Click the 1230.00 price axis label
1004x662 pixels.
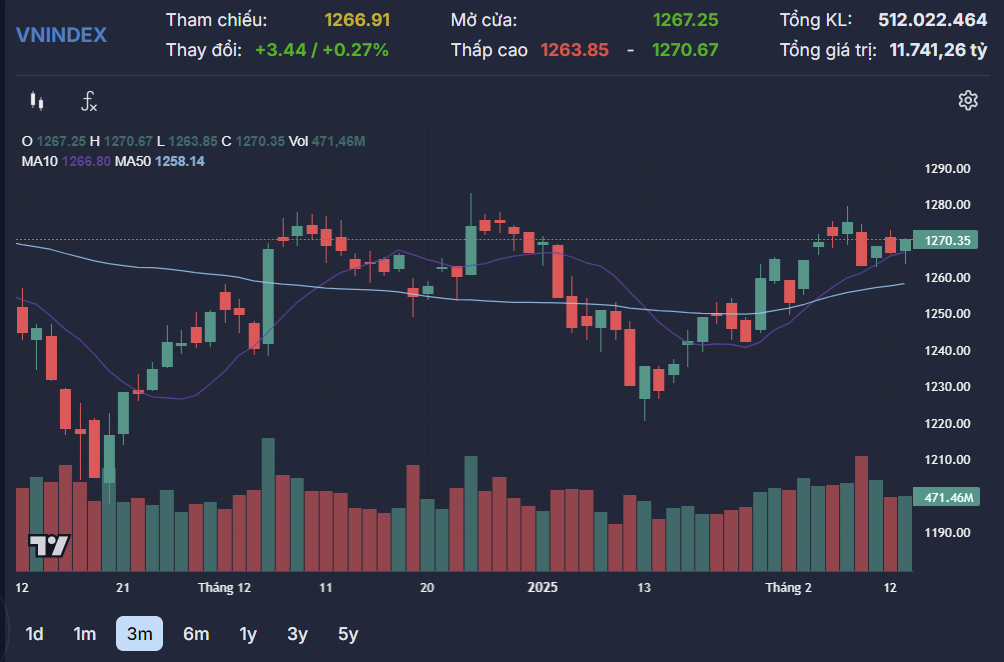point(947,387)
